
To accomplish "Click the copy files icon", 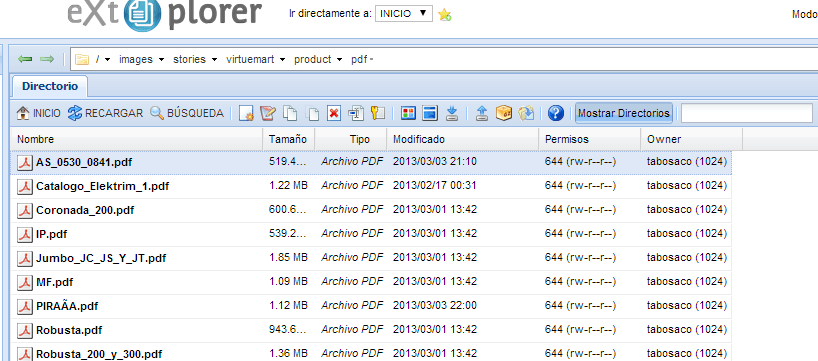I will coord(290,113).
